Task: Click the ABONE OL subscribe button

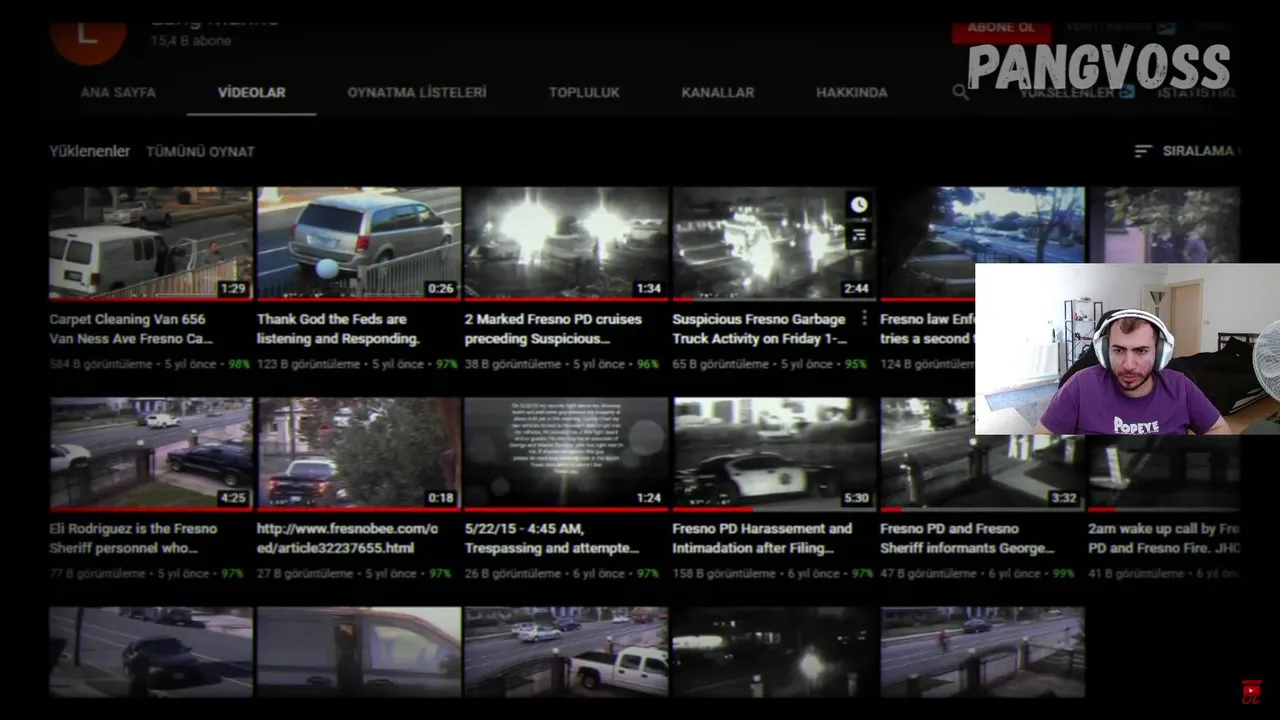Action: pos(1000,30)
